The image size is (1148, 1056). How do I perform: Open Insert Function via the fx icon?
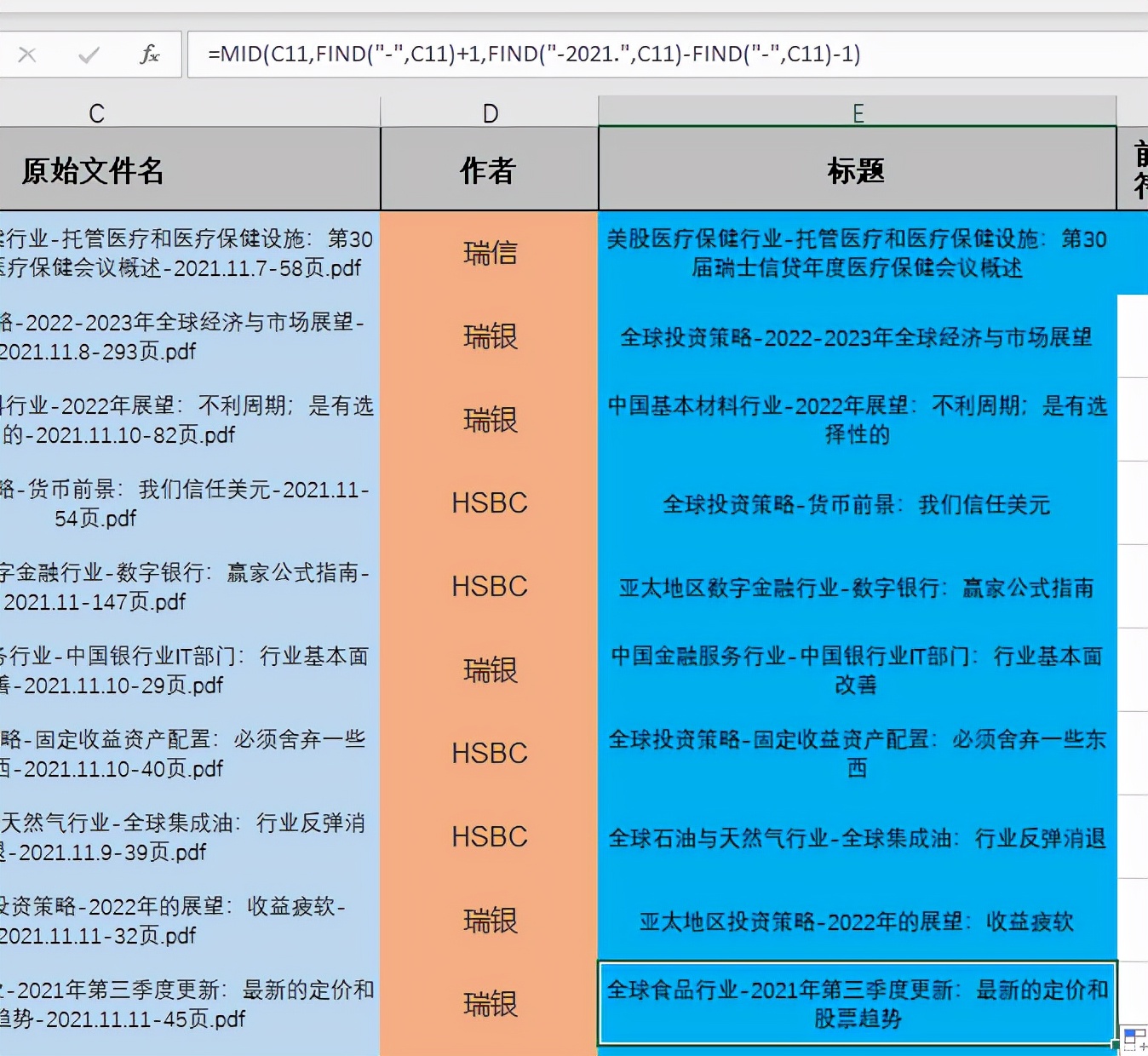tap(150, 54)
